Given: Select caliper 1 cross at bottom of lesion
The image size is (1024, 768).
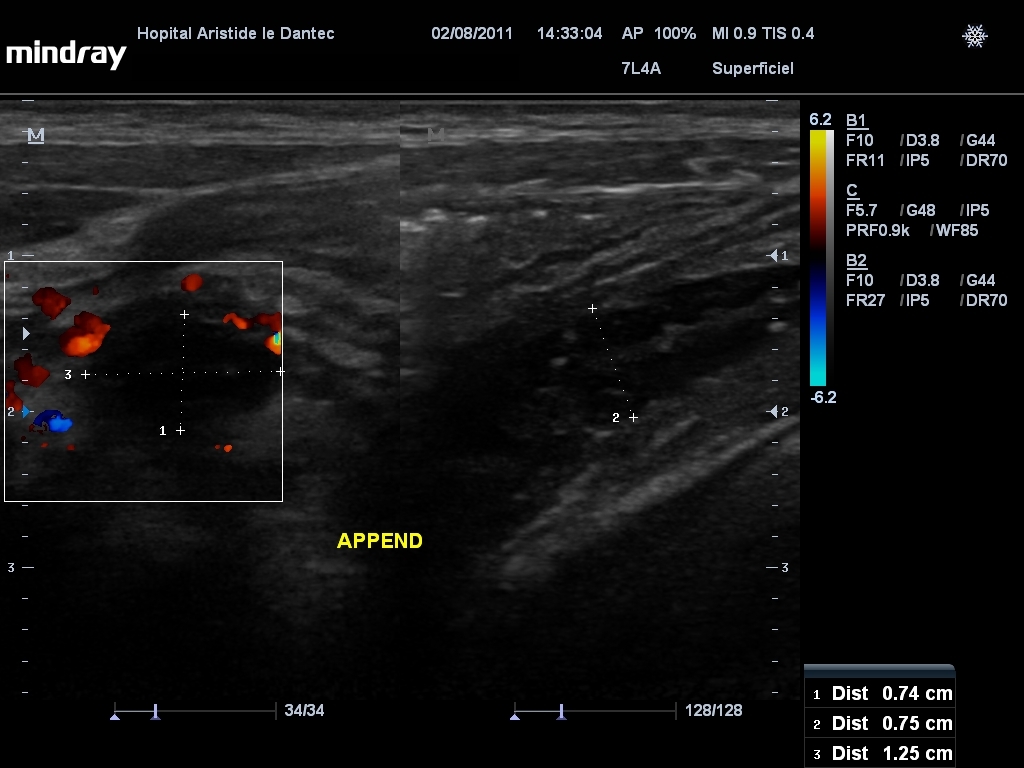Looking at the screenshot, I should pos(180,430).
